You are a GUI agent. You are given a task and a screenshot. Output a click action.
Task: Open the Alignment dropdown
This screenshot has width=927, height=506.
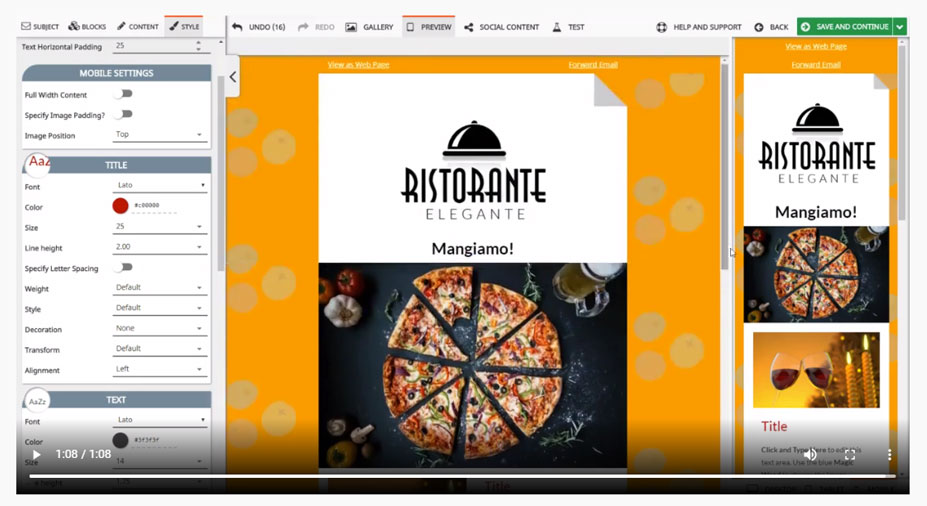[159, 369]
